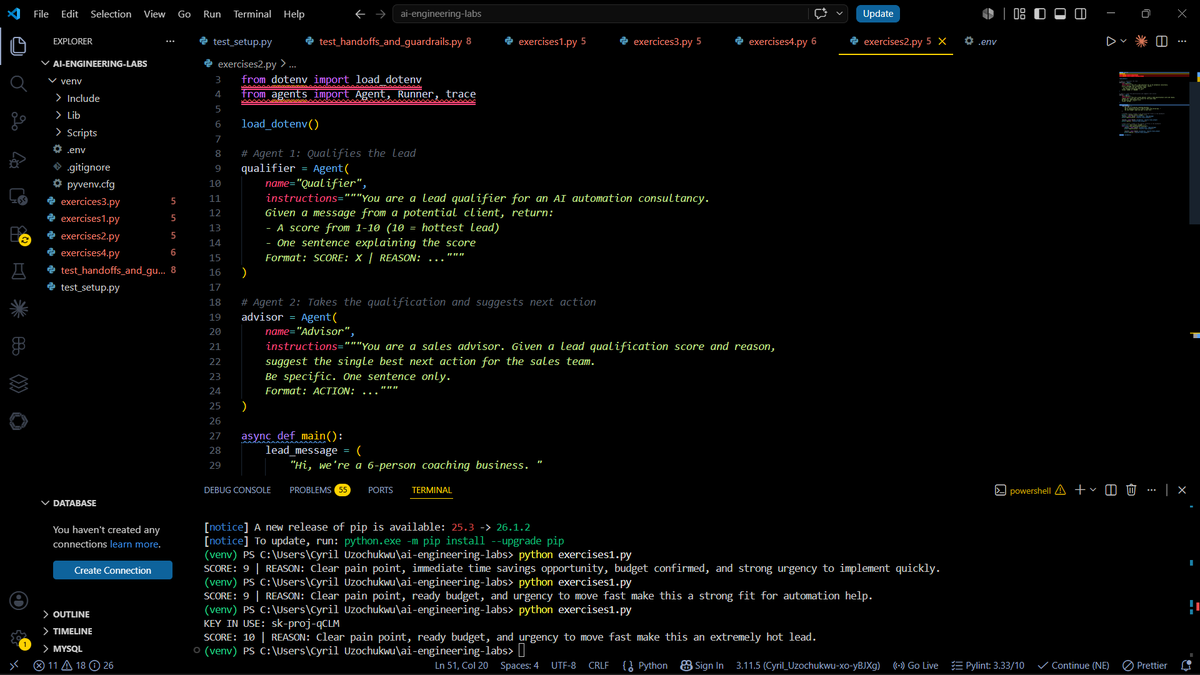Open the Terminal menu
The height and width of the screenshot is (675, 1200).
[252, 14]
